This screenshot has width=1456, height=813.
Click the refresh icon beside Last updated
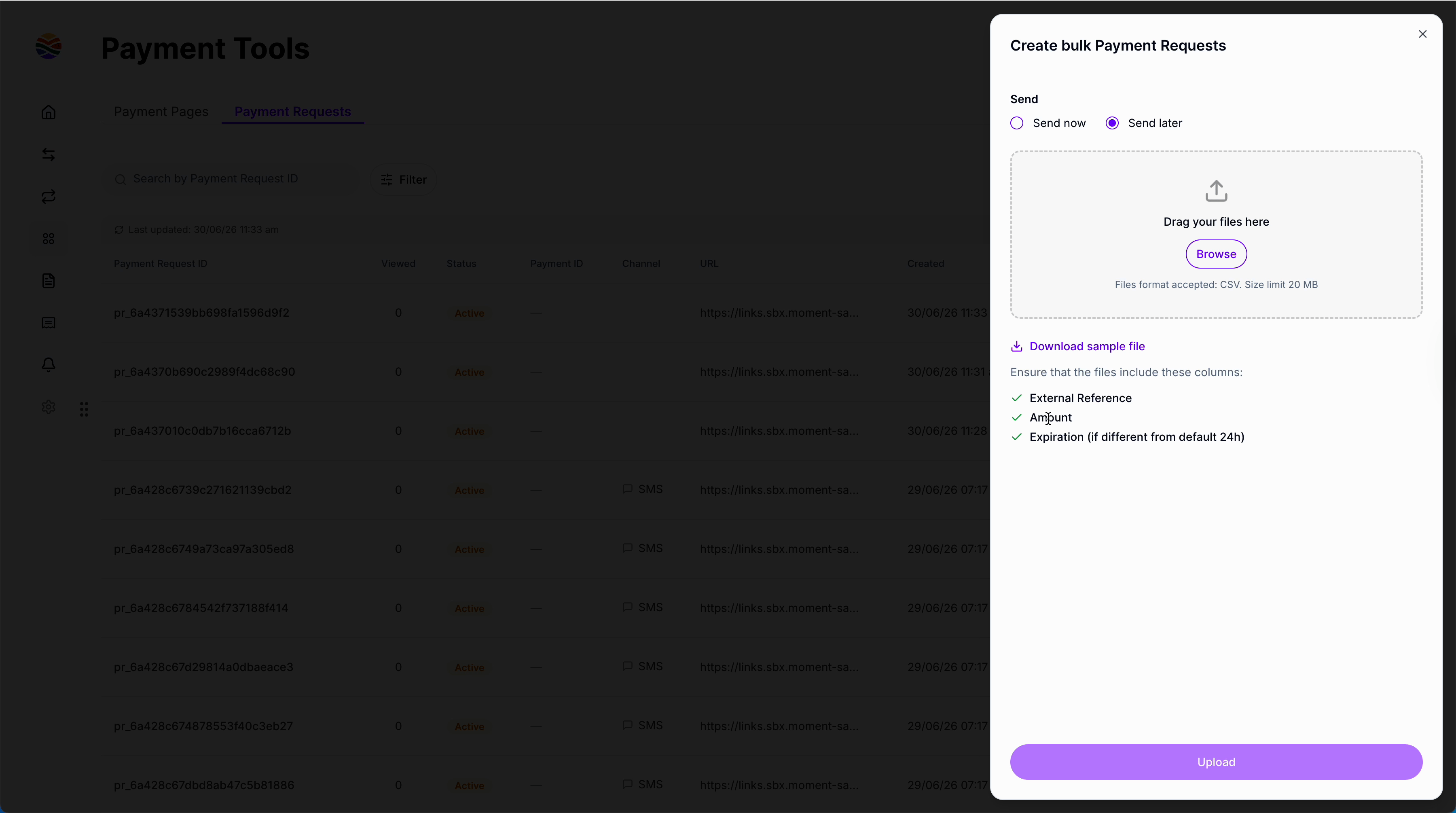pyautogui.click(x=119, y=229)
